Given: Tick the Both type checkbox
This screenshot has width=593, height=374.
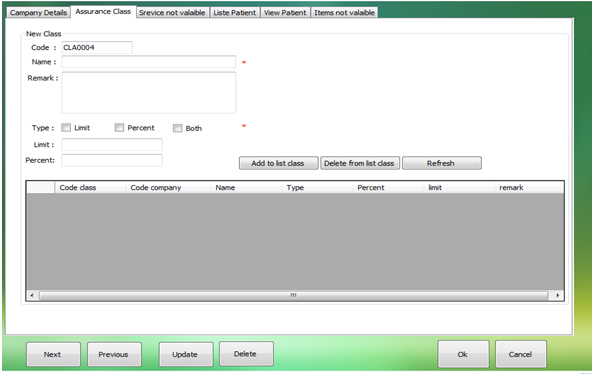Looking at the screenshot, I should (177, 128).
